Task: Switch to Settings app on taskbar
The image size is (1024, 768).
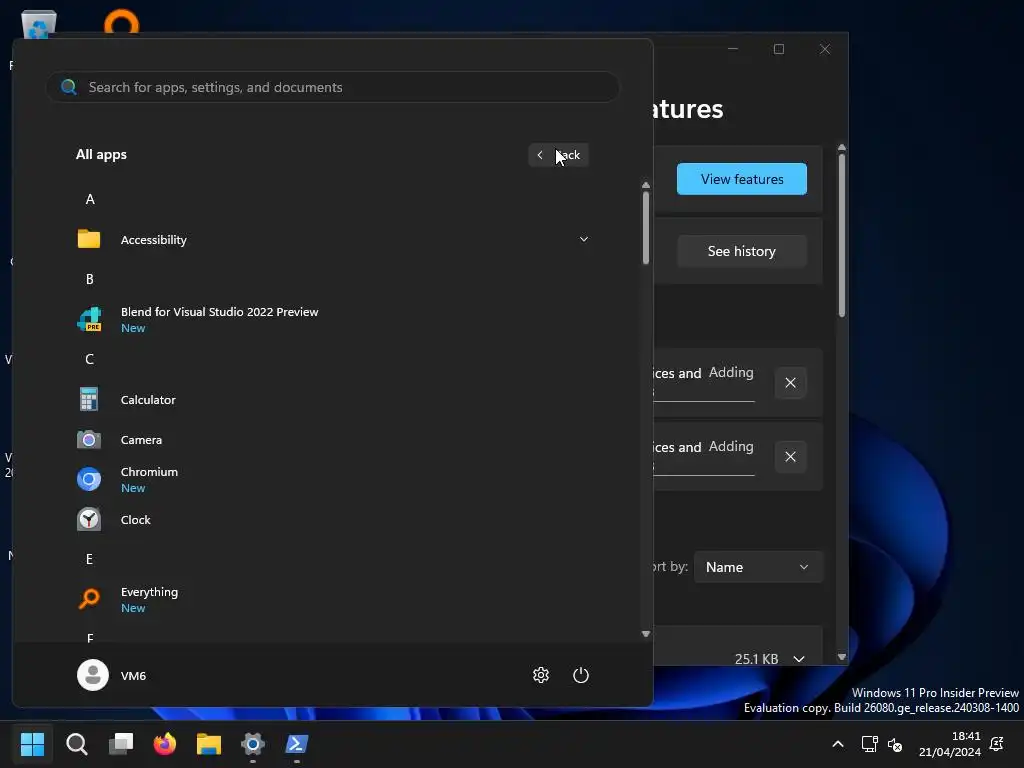Action: pos(253,744)
